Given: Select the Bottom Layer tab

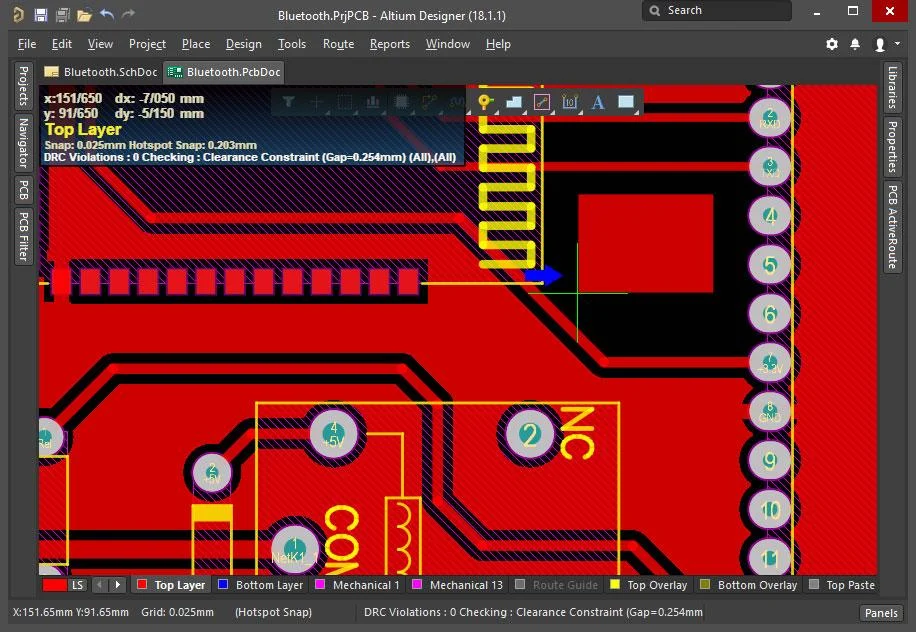Looking at the screenshot, I should point(260,585).
